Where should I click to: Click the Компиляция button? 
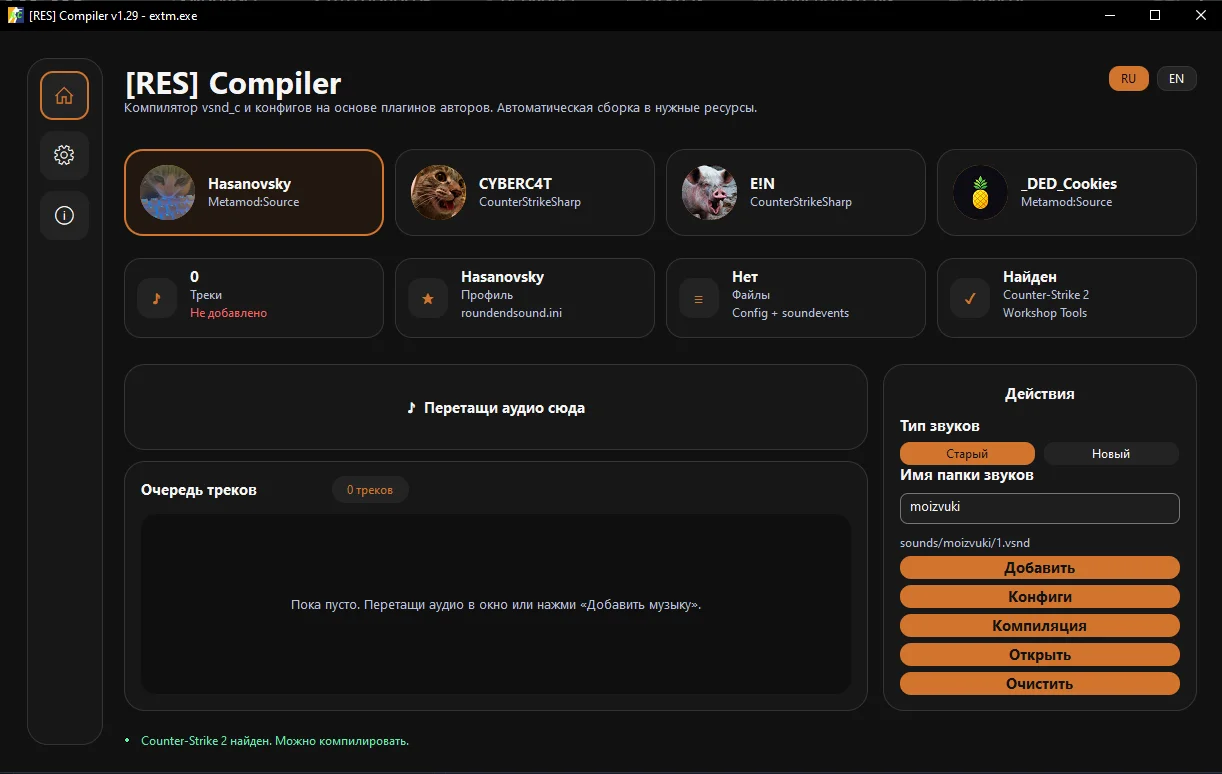pyautogui.click(x=1040, y=626)
